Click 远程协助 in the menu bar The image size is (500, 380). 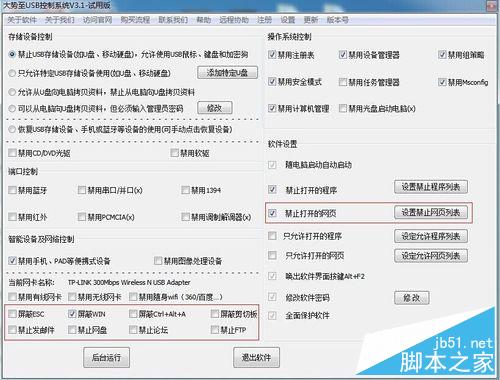click(x=234, y=20)
